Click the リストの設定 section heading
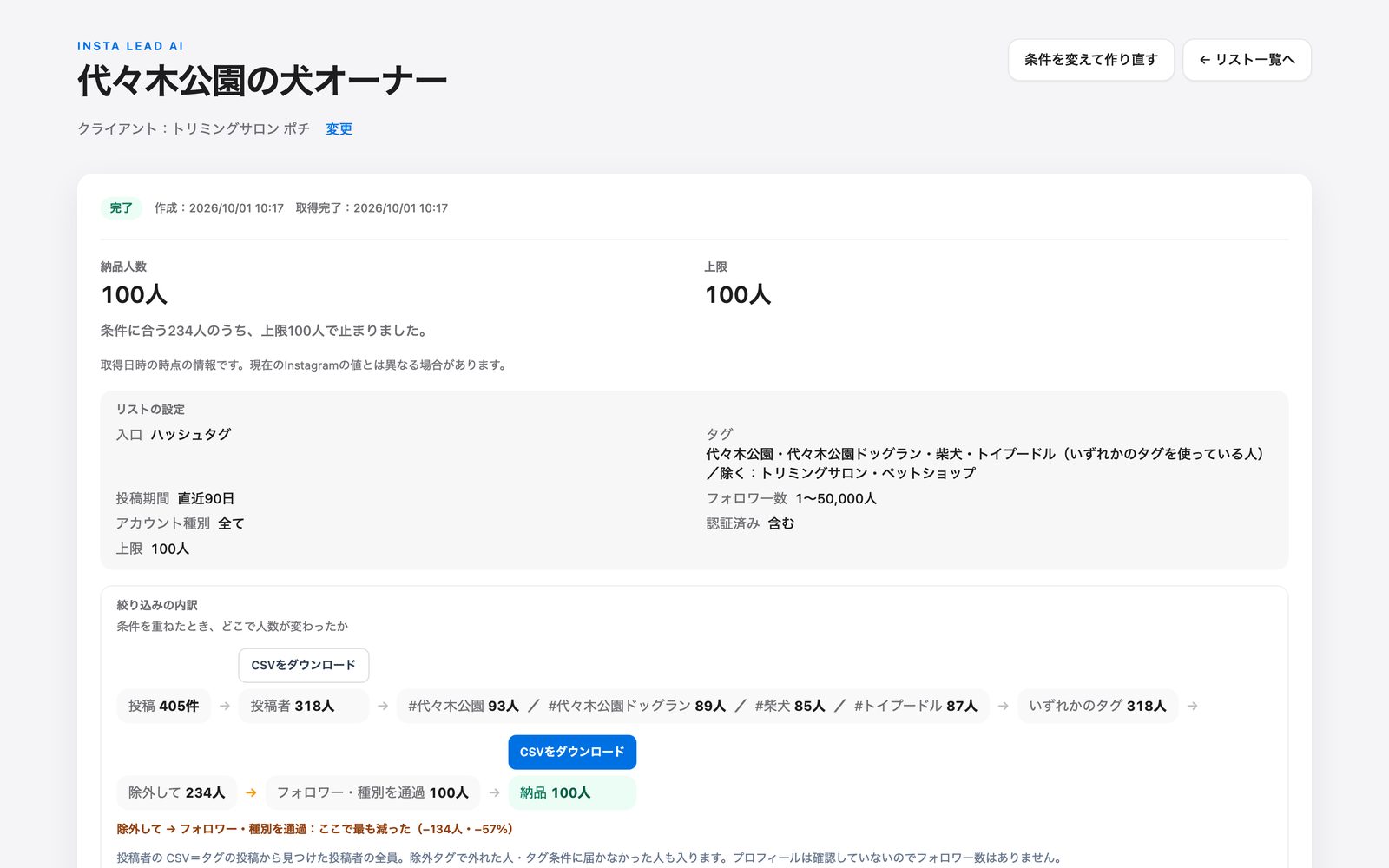This screenshot has width=1389, height=868. [150, 409]
